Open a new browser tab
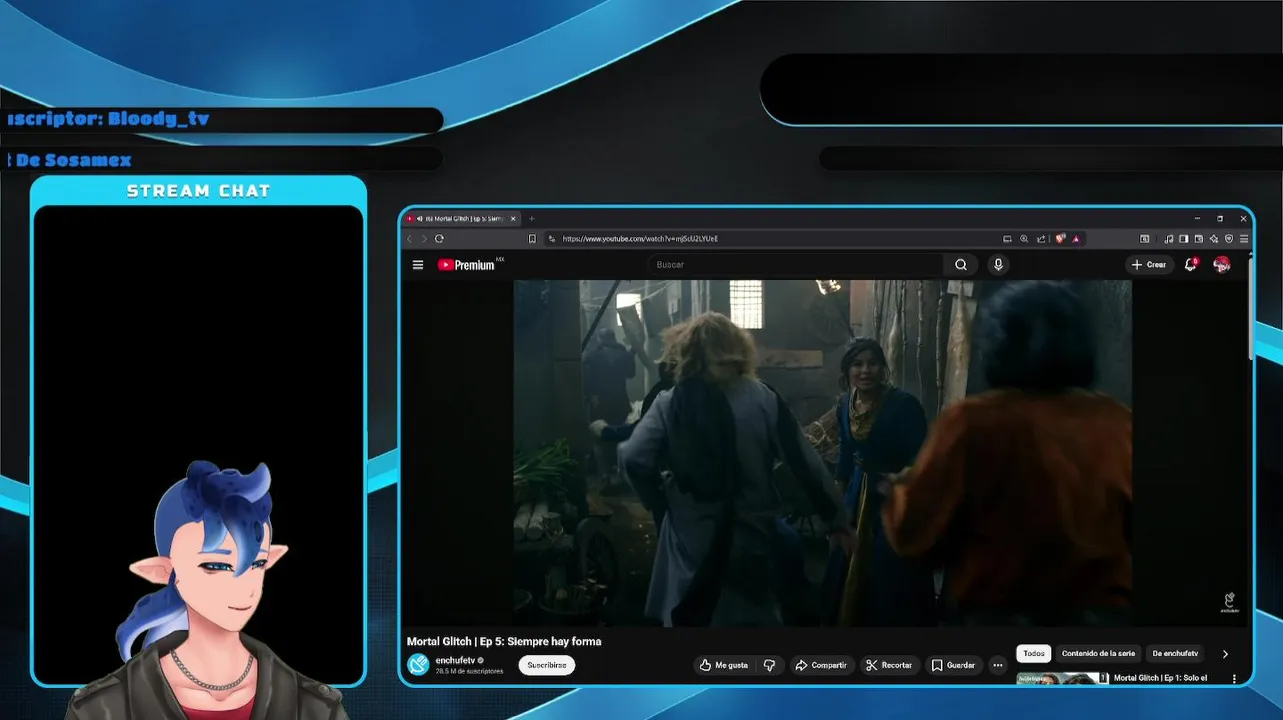 (x=532, y=218)
